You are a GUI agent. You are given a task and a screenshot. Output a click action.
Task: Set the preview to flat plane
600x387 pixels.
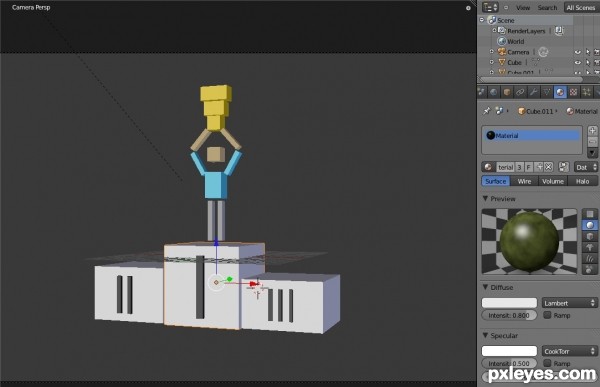(590, 214)
